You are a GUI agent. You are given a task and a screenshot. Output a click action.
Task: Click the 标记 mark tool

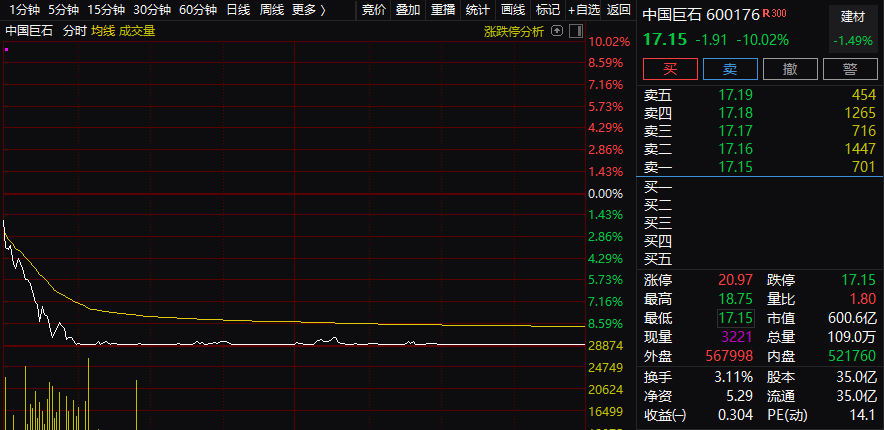[x=547, y=10]
